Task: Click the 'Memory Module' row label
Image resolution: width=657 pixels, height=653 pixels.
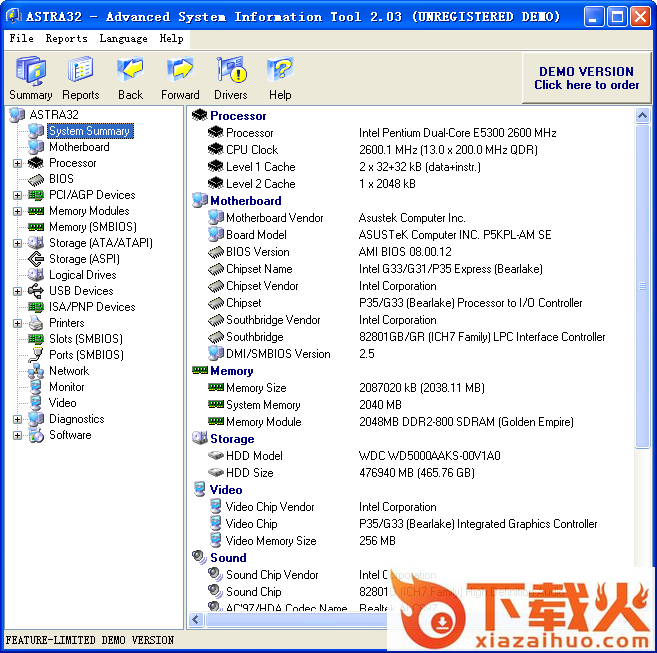Action: tap(264, 422)
